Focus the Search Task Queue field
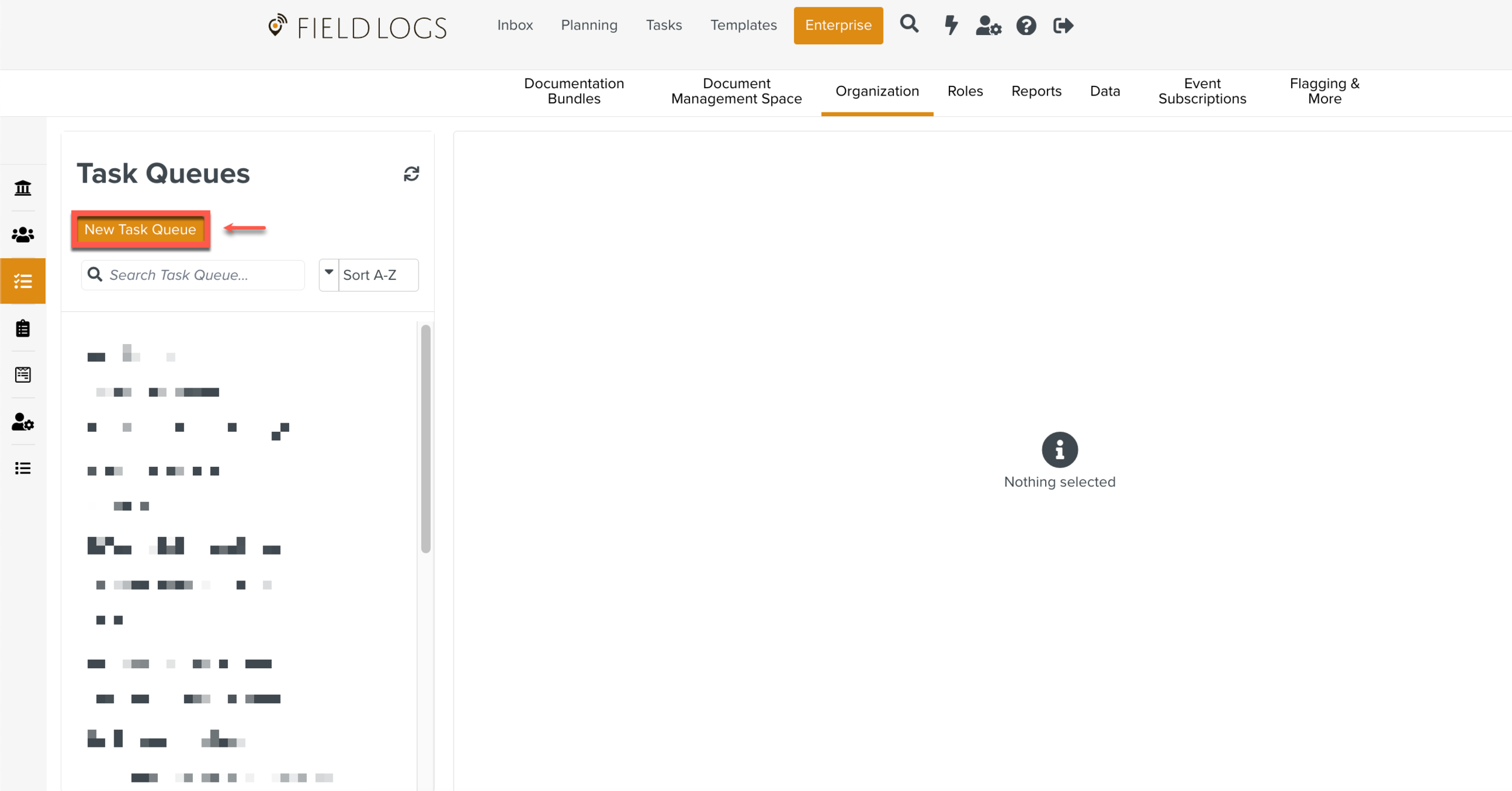 pyautogui.click(x=203, y=275)
